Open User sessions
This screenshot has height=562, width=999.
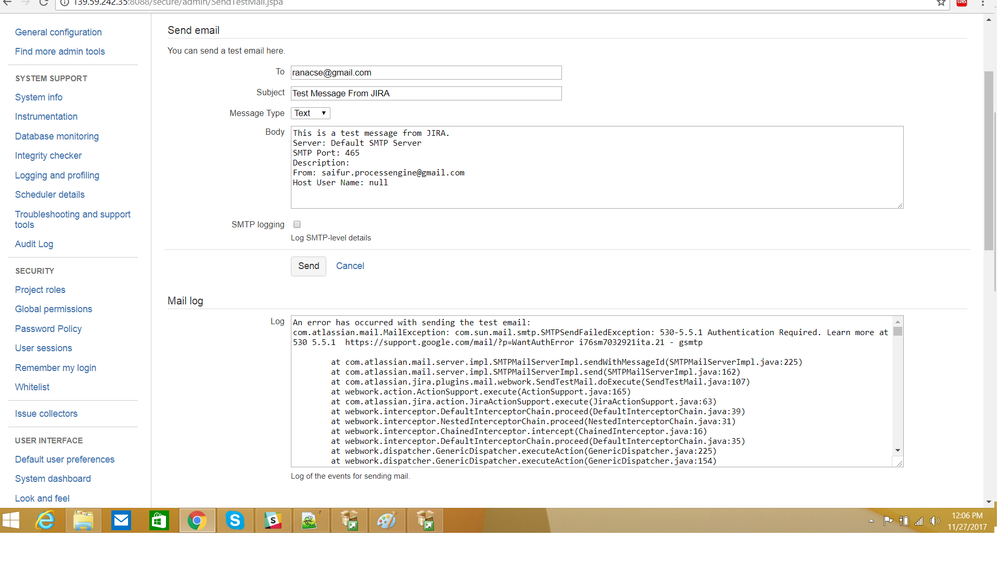coord(43,348)
